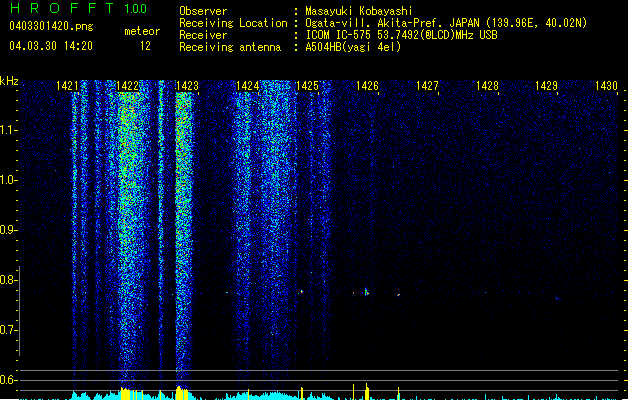Click the 1423 time axis marker

[187, 86]
